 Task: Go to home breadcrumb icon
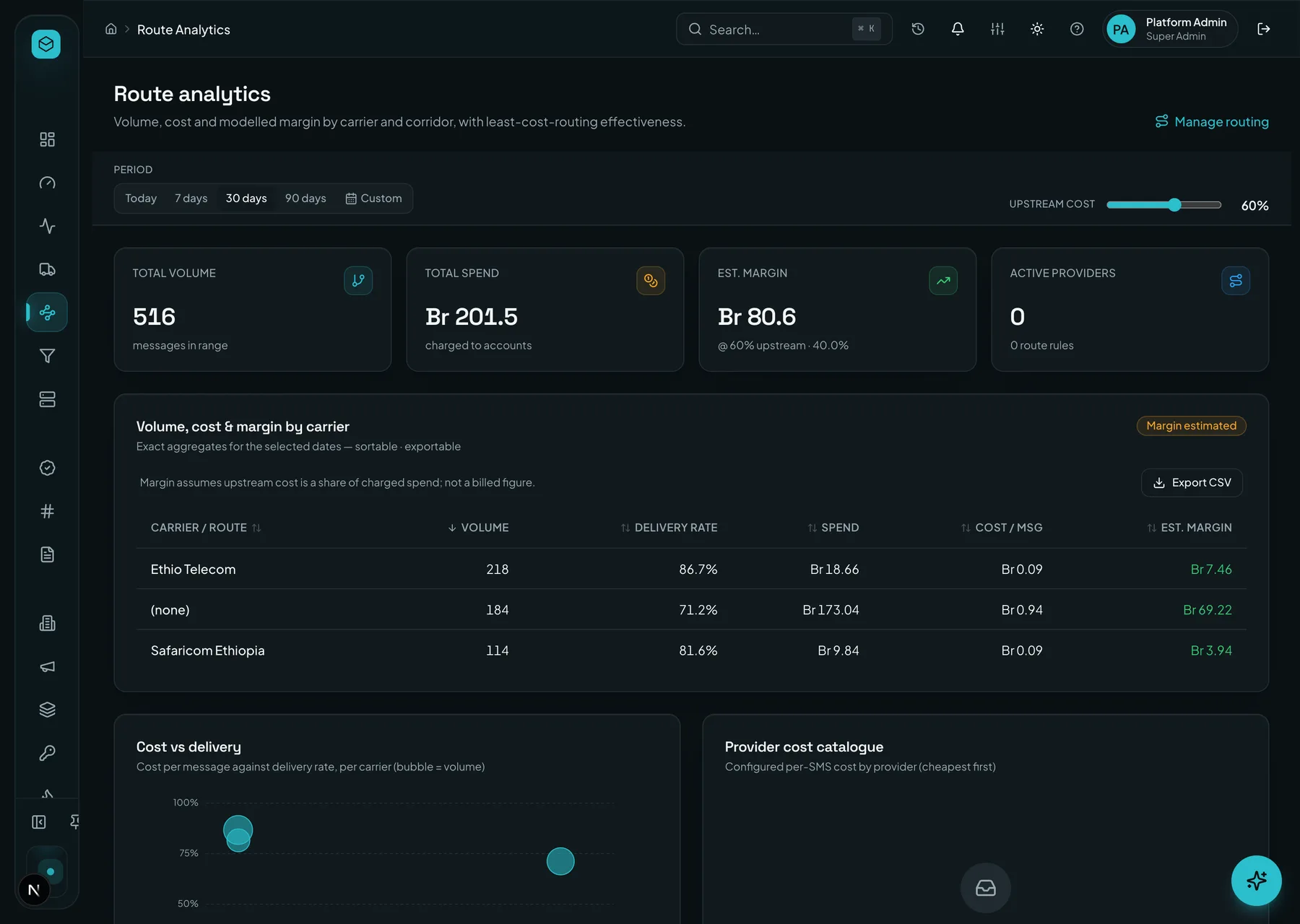click(x=110, y=29)
